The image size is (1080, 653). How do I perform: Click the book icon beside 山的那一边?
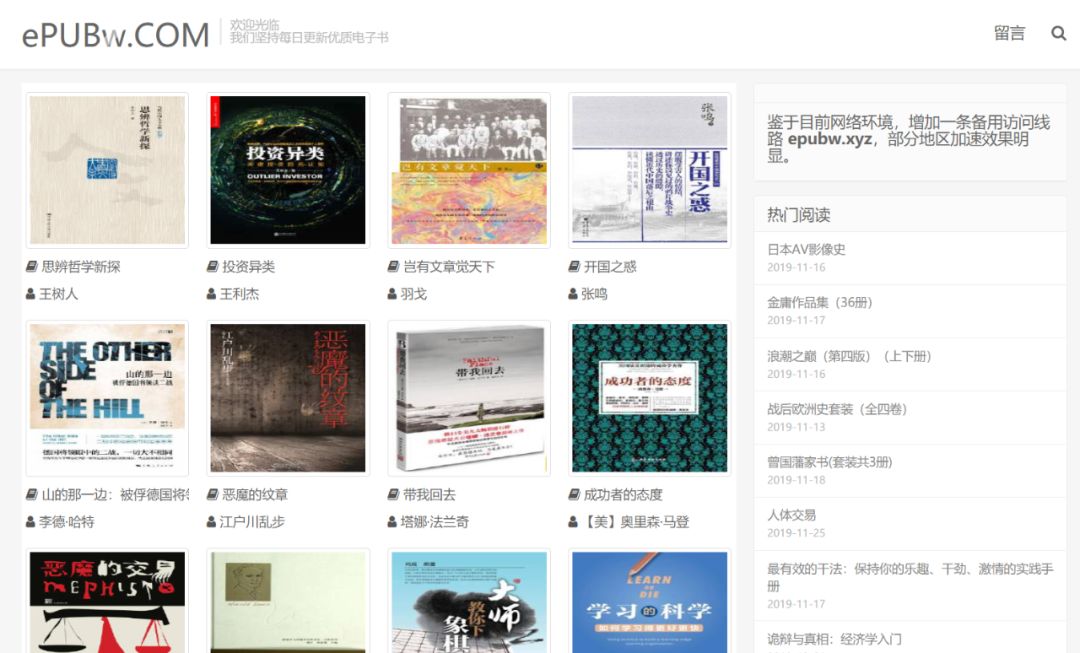click(x=32, y=495)
